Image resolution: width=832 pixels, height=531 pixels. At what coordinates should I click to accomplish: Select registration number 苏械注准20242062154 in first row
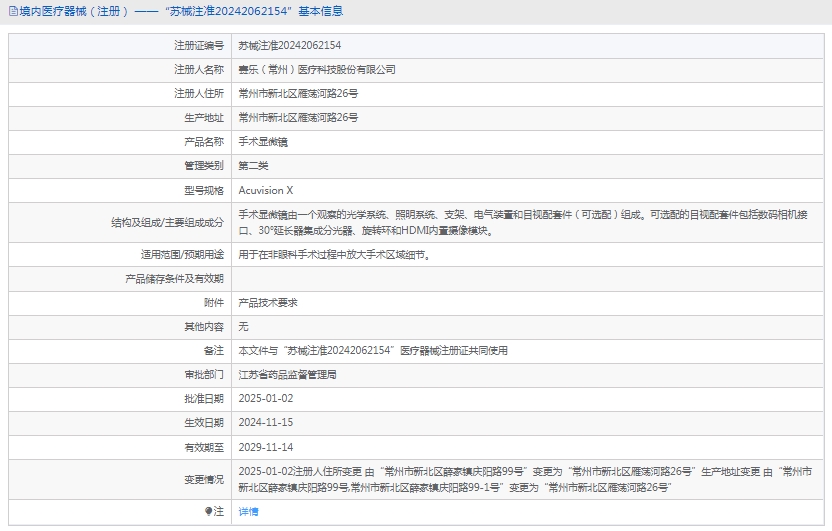click(289, 46)
